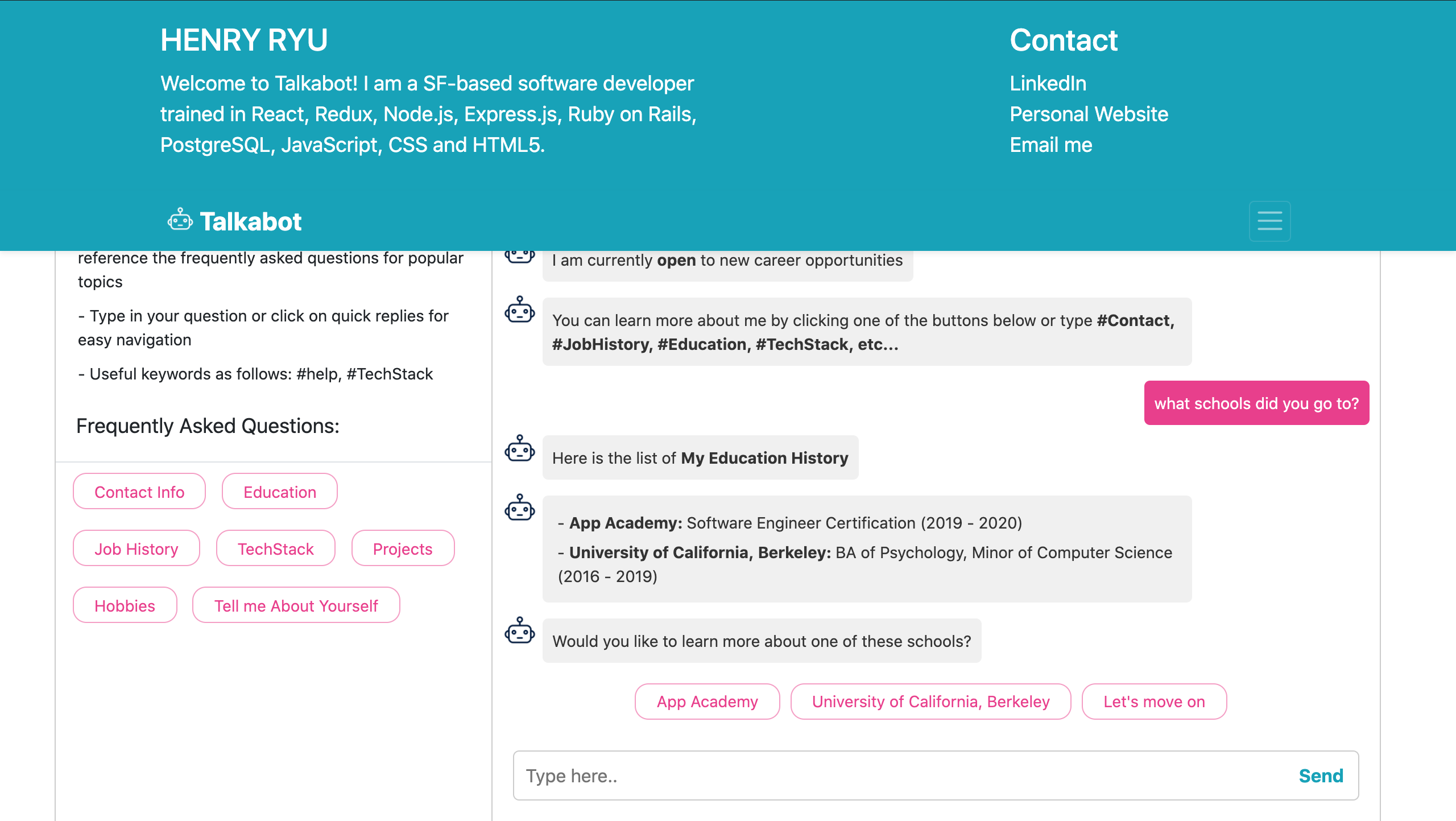Click robot avatar beside Education History message
1456x821 pixels.
click(x=520, y=449)
